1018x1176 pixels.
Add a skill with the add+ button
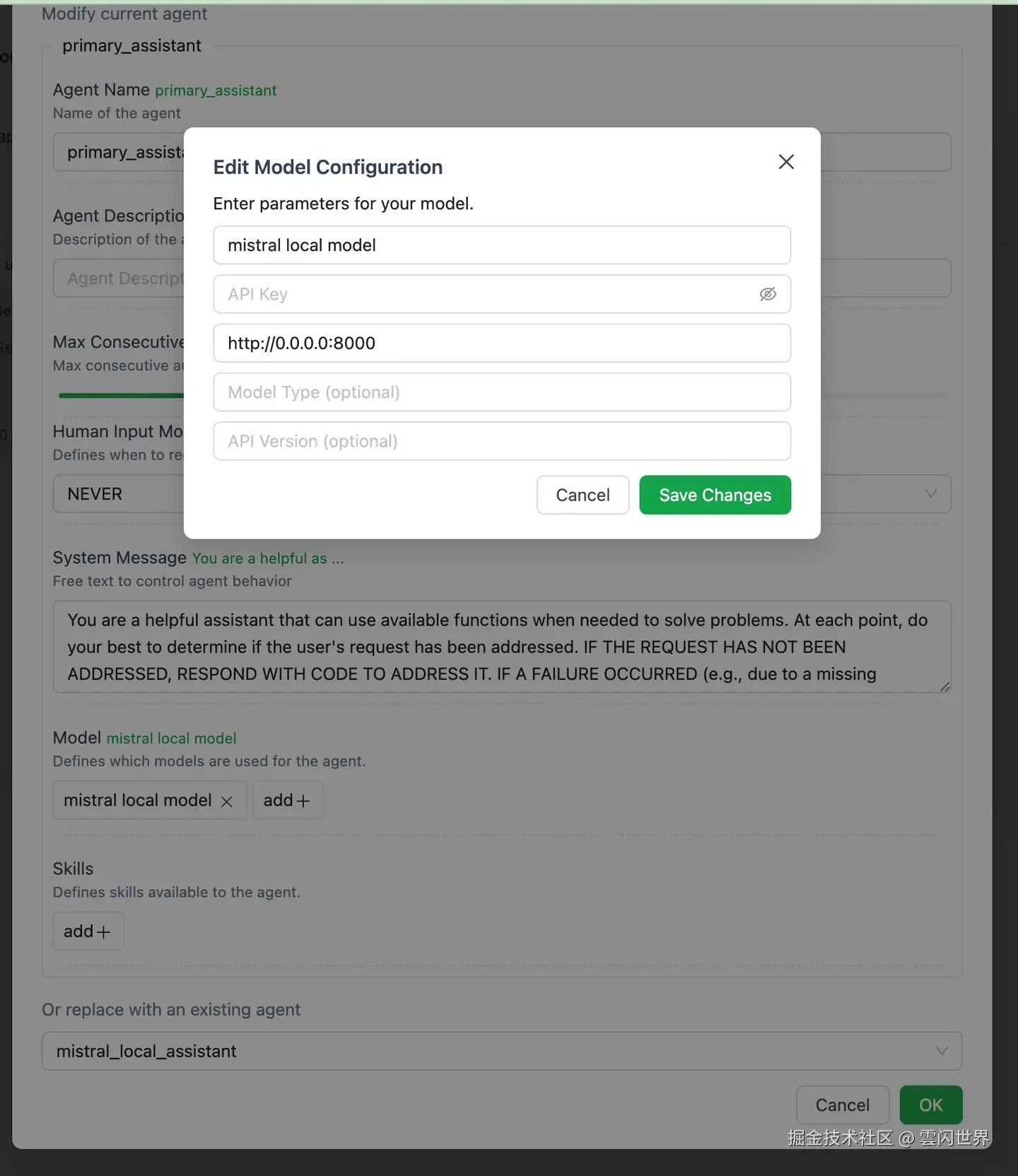(88, 931)
